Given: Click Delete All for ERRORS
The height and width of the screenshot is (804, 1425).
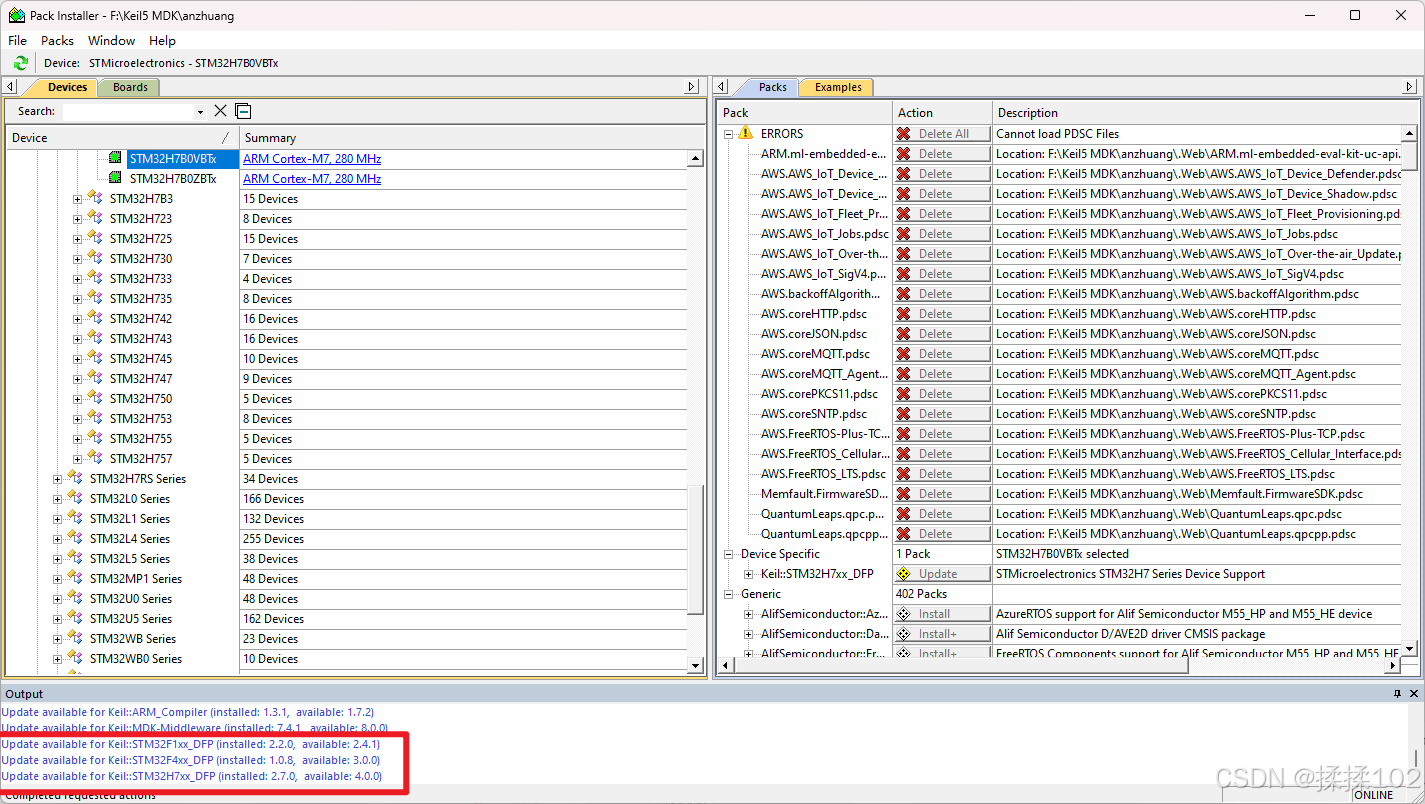Looking at the screenshot, I should point(942,133).
